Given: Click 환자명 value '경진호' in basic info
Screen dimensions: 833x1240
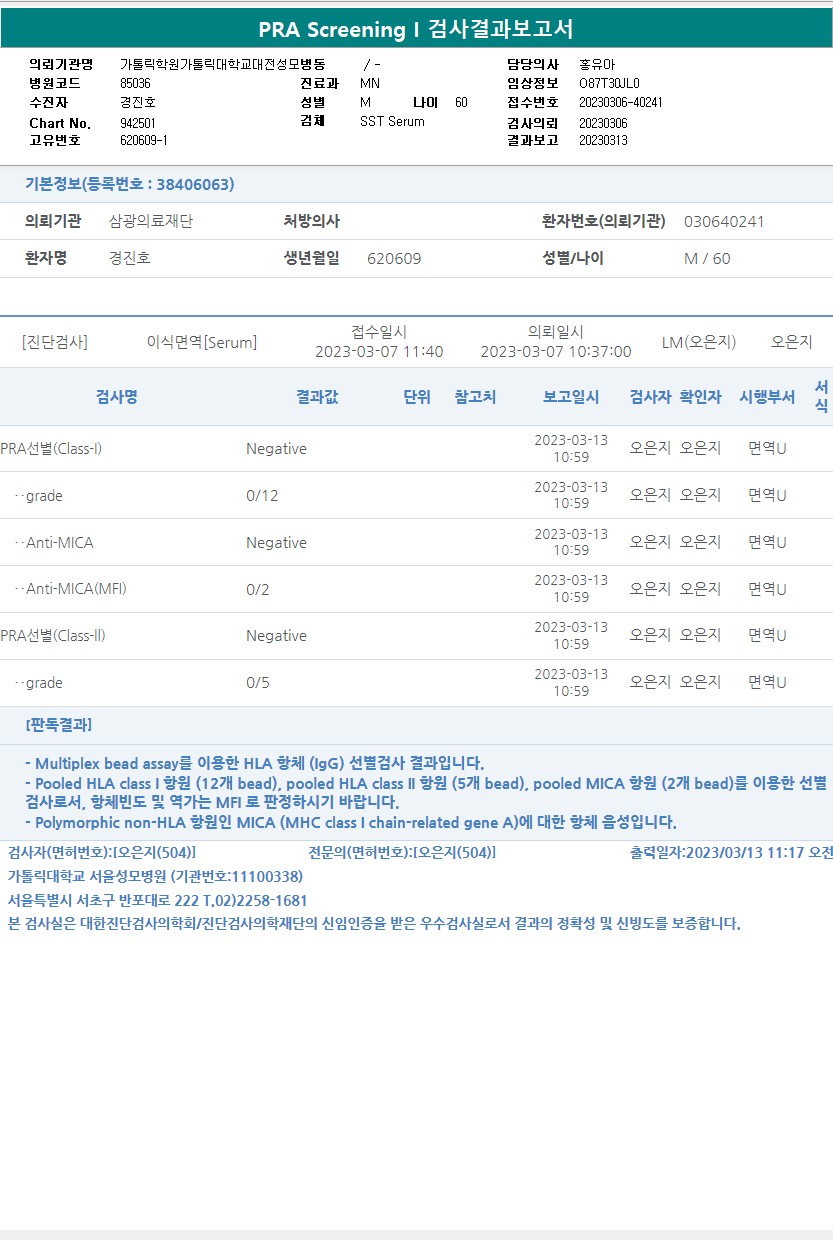Looking at the screenshot, I should 130,258.
